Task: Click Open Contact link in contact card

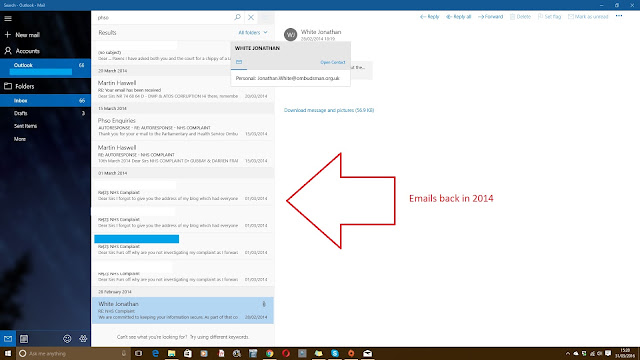Action: pos(333,62)
